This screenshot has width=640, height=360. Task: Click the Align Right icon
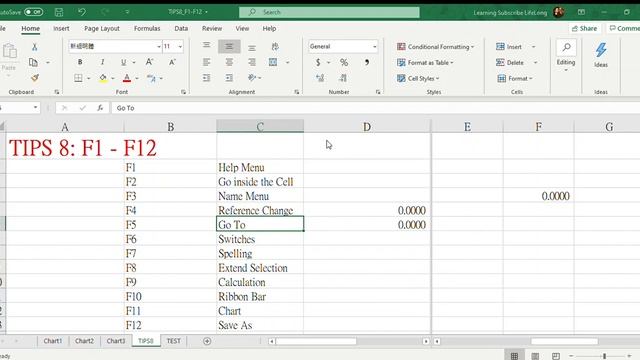pyautogui.click(x=252, y=62)
